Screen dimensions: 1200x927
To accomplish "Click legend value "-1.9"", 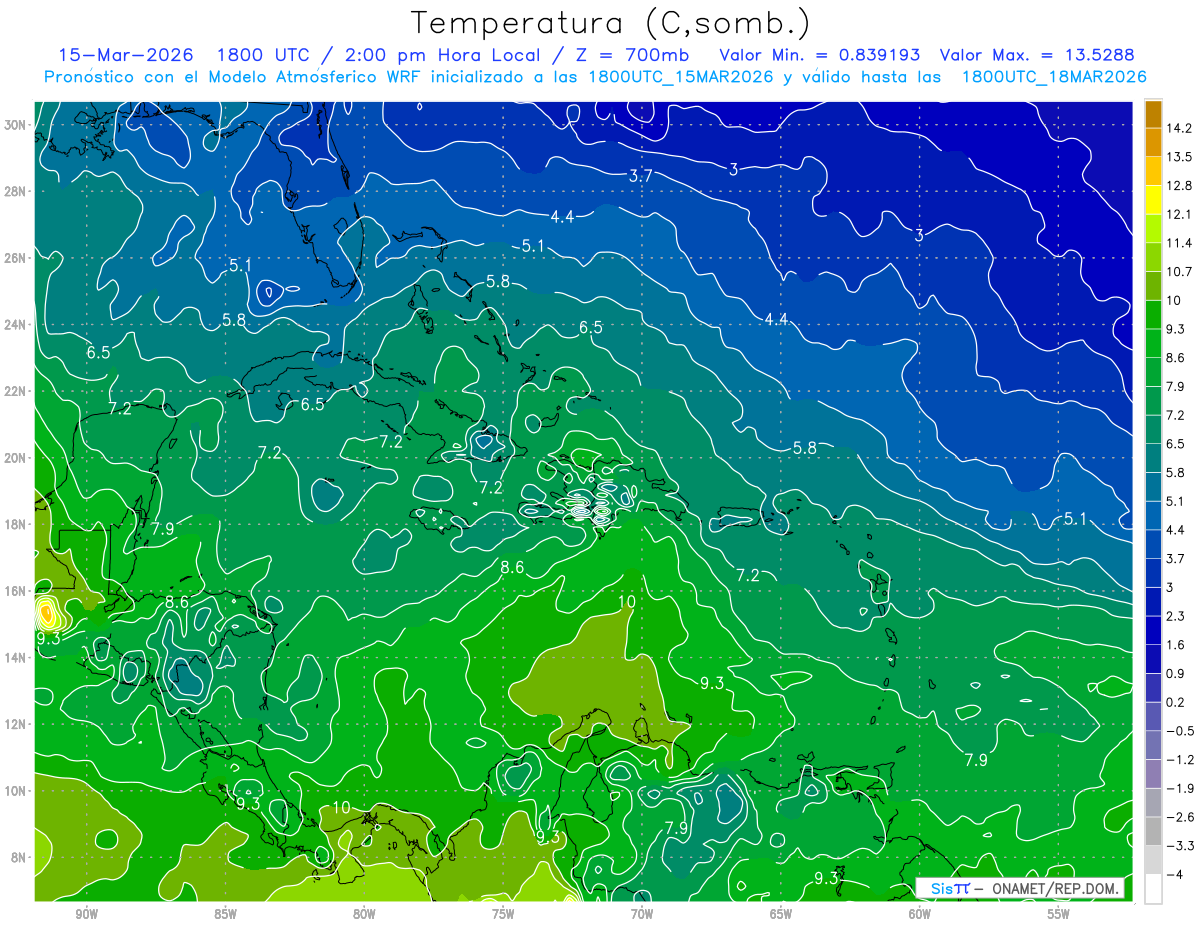I will point(1181,788).
